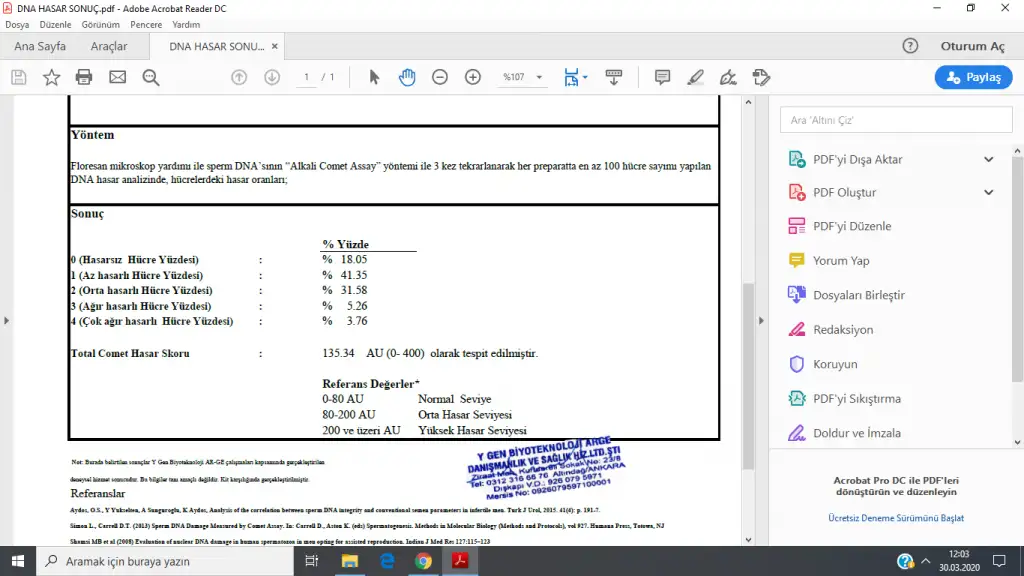Image resolution: width=1024 pixels, height=576 pixels.
Task: Follow the Ücretsiz Deneme Sürümünü Başlat link
Action: (896, 518)
